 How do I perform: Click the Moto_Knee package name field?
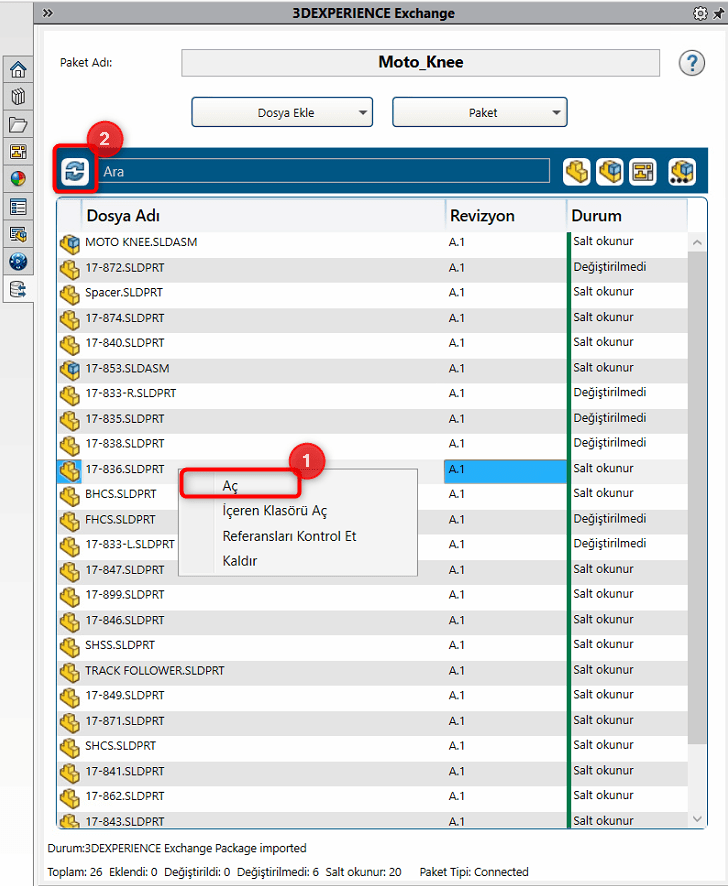coord(421,62)
